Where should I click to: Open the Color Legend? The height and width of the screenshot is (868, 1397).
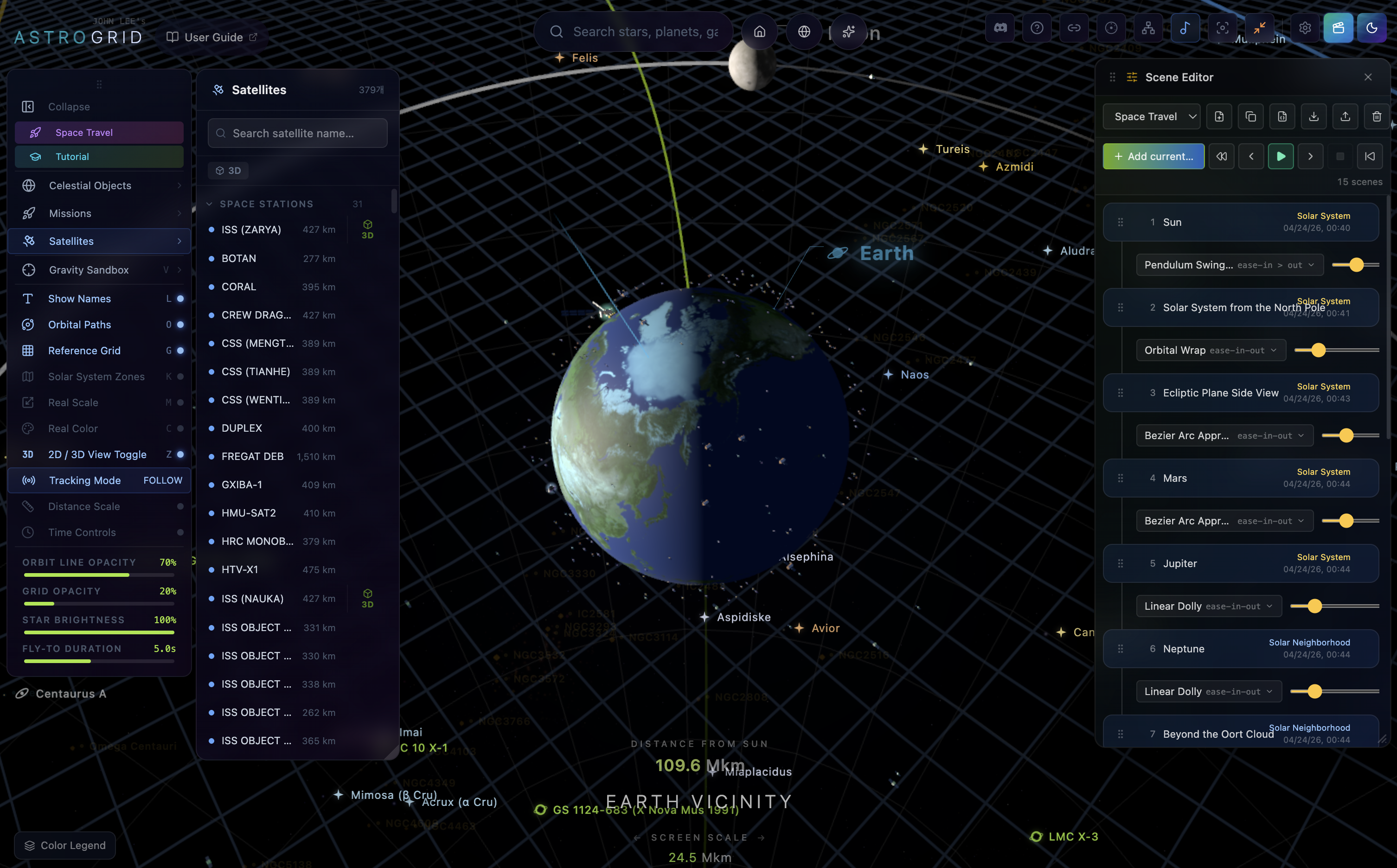tap(64, 845)
